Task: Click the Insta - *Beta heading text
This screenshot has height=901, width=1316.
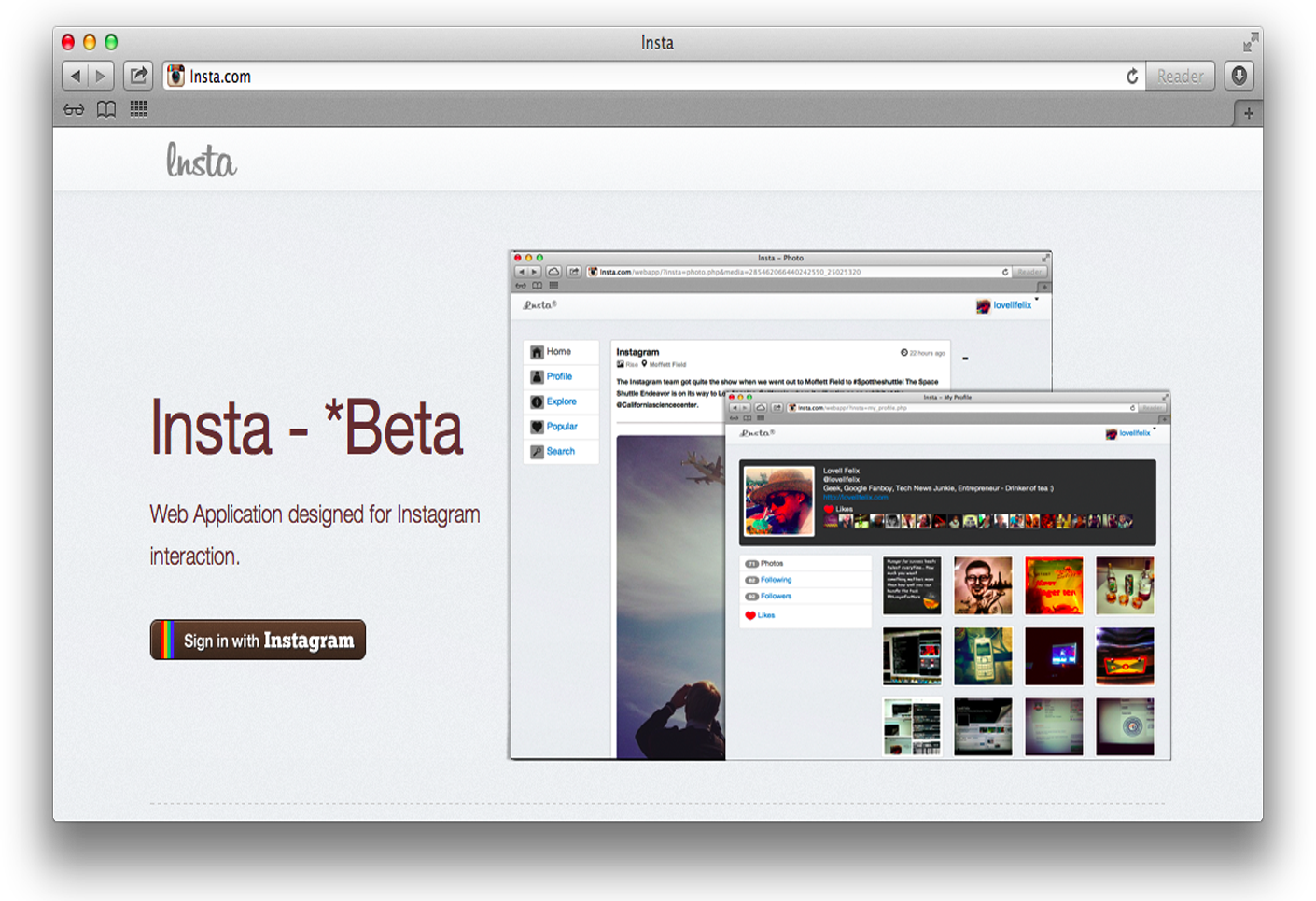Action: tap(306, 429)
